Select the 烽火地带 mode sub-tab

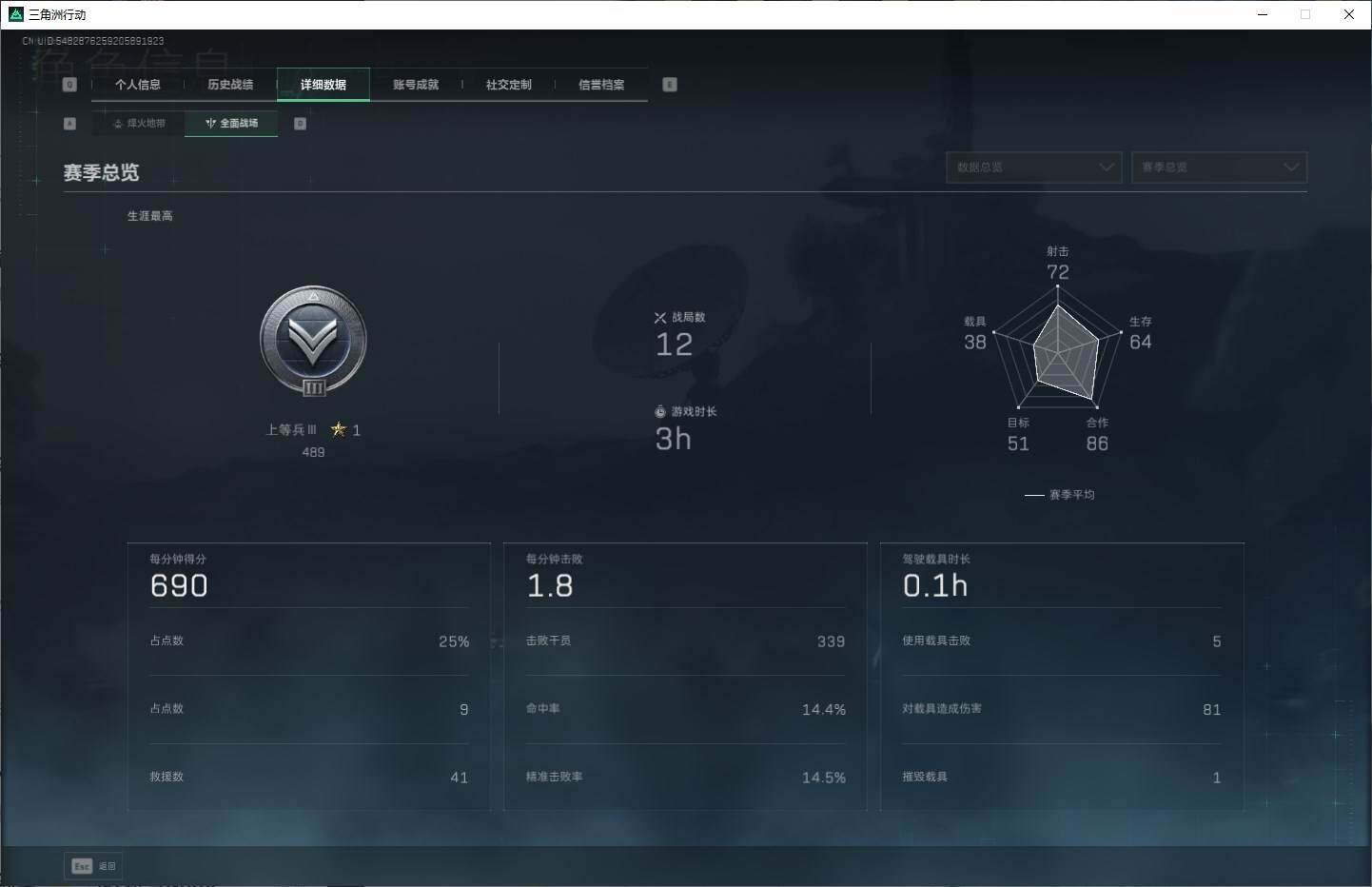139,123
